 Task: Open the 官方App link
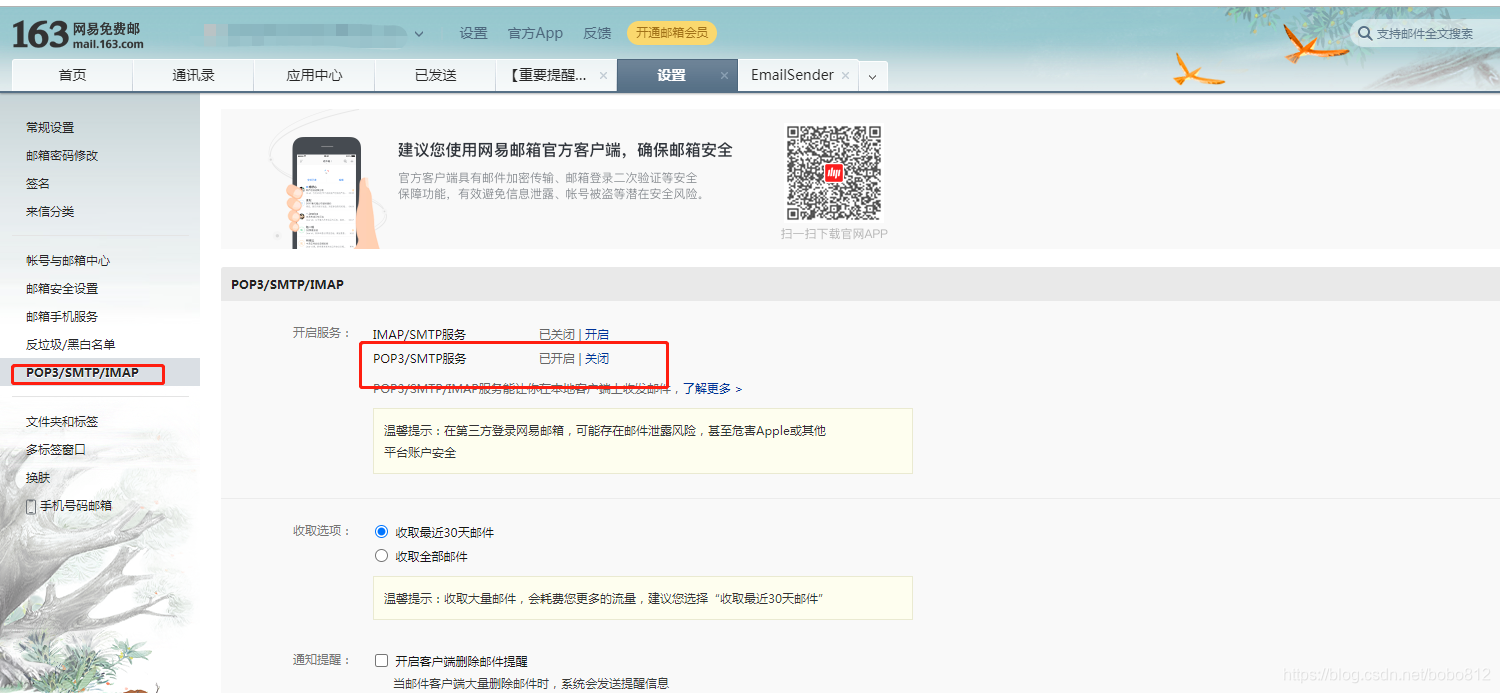[x=535, y=33]
